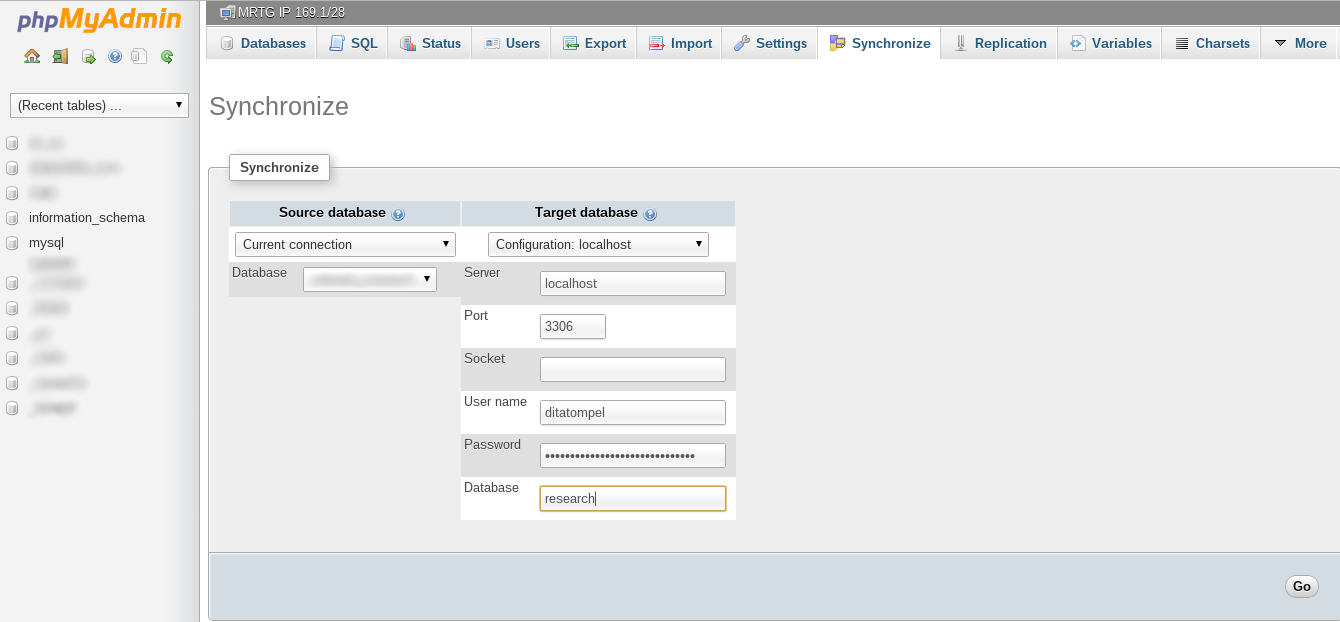
Task: Click the Port field showing 3306
Action: pos(572,326)
